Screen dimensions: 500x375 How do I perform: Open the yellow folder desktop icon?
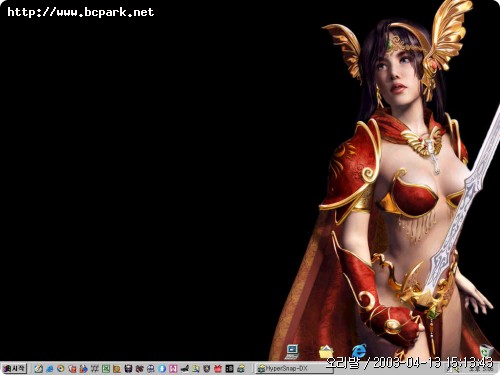click(x=326, y=352)
